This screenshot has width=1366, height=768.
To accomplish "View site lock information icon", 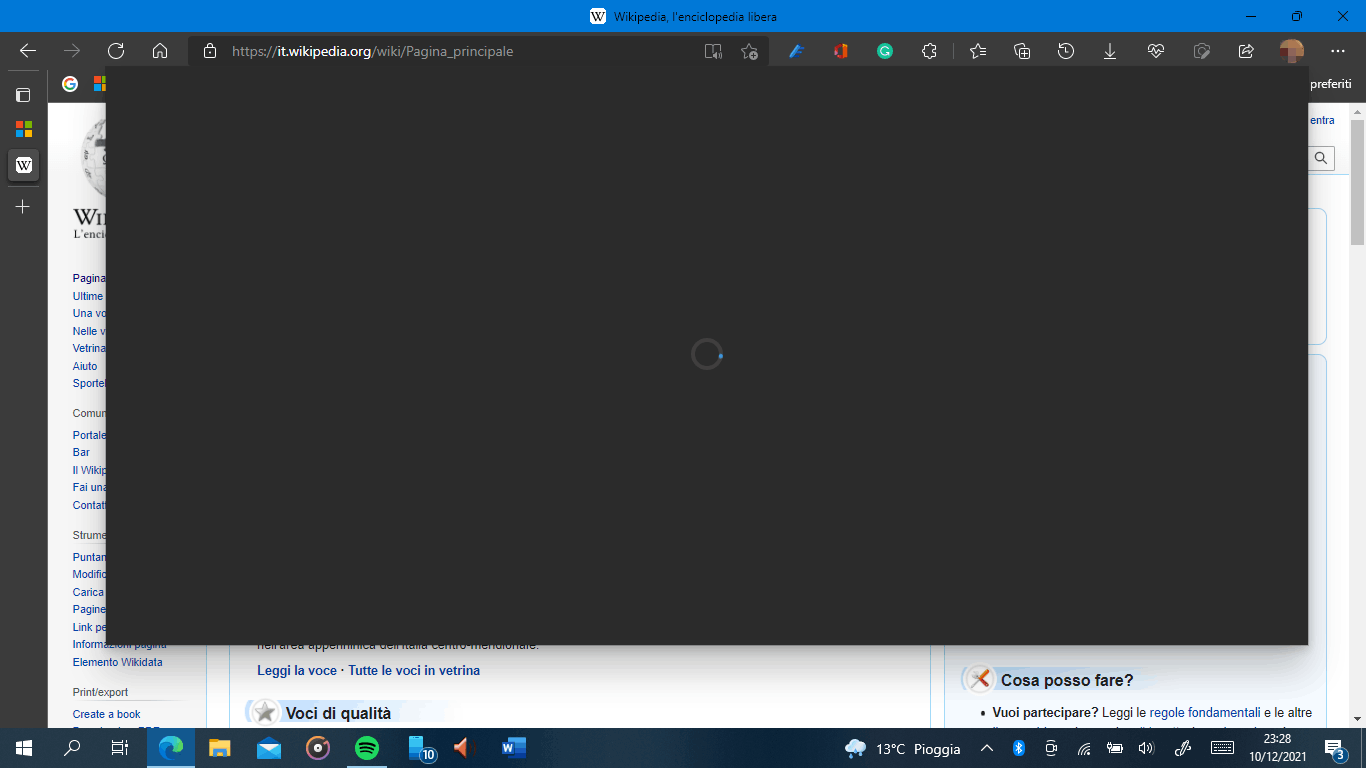I will [209, 51].
